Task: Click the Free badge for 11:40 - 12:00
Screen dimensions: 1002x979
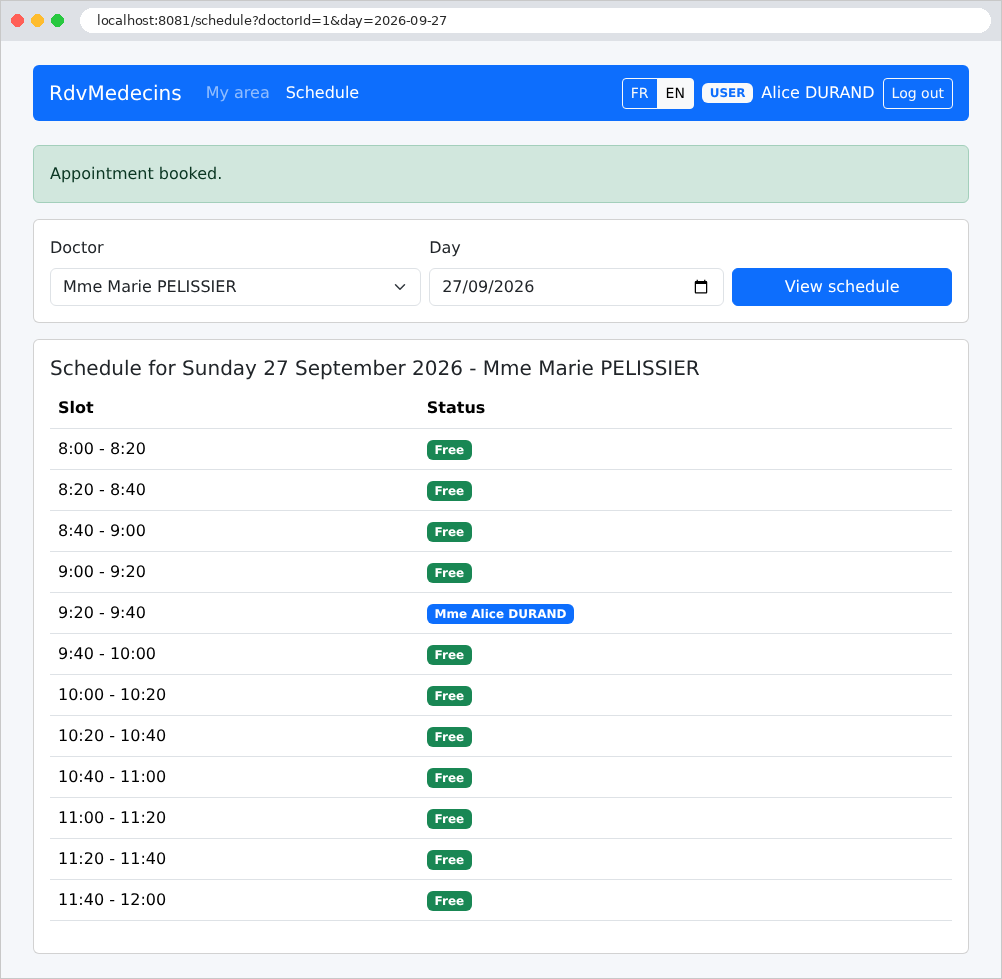Action: tap(449, 900)
